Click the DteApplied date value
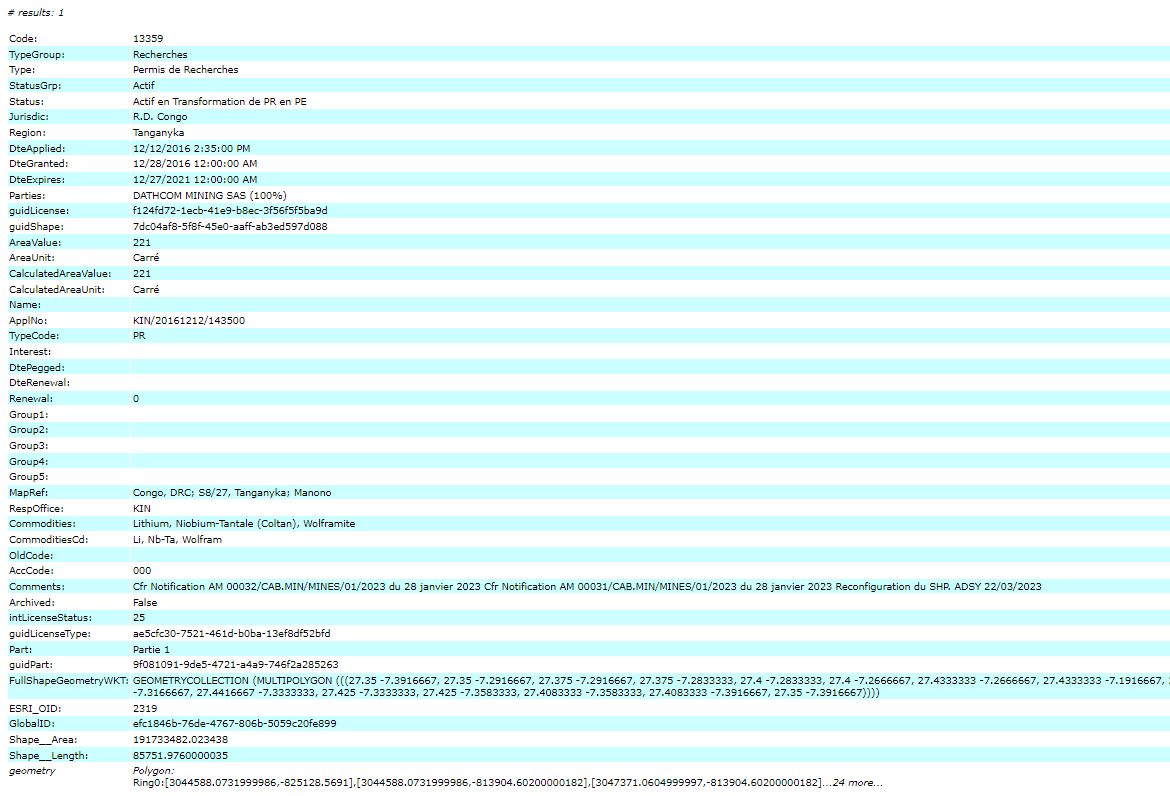The width and height of the screenshot is (1170, 796). tap(191, 148)
